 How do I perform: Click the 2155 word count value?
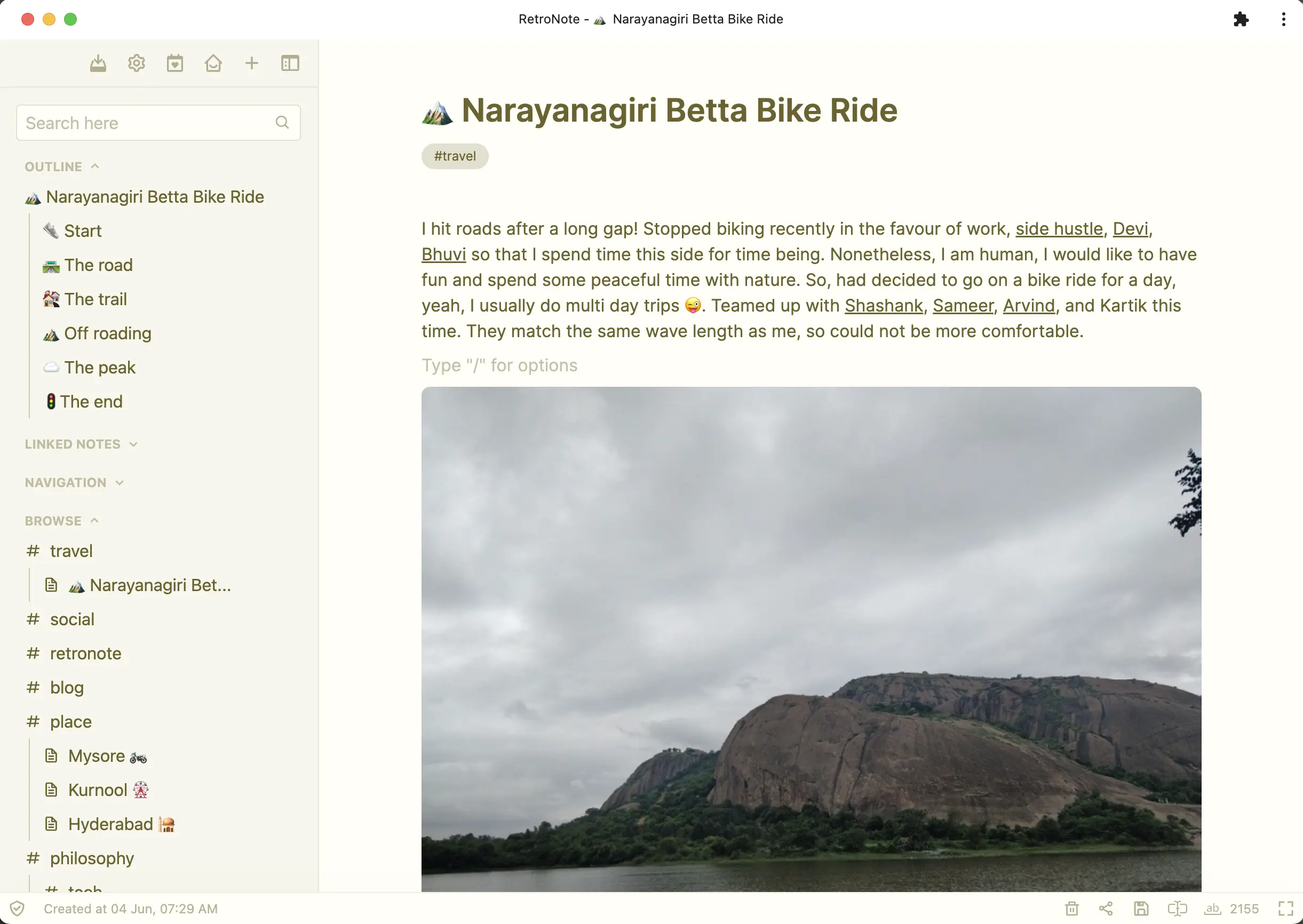[1244, 909]
